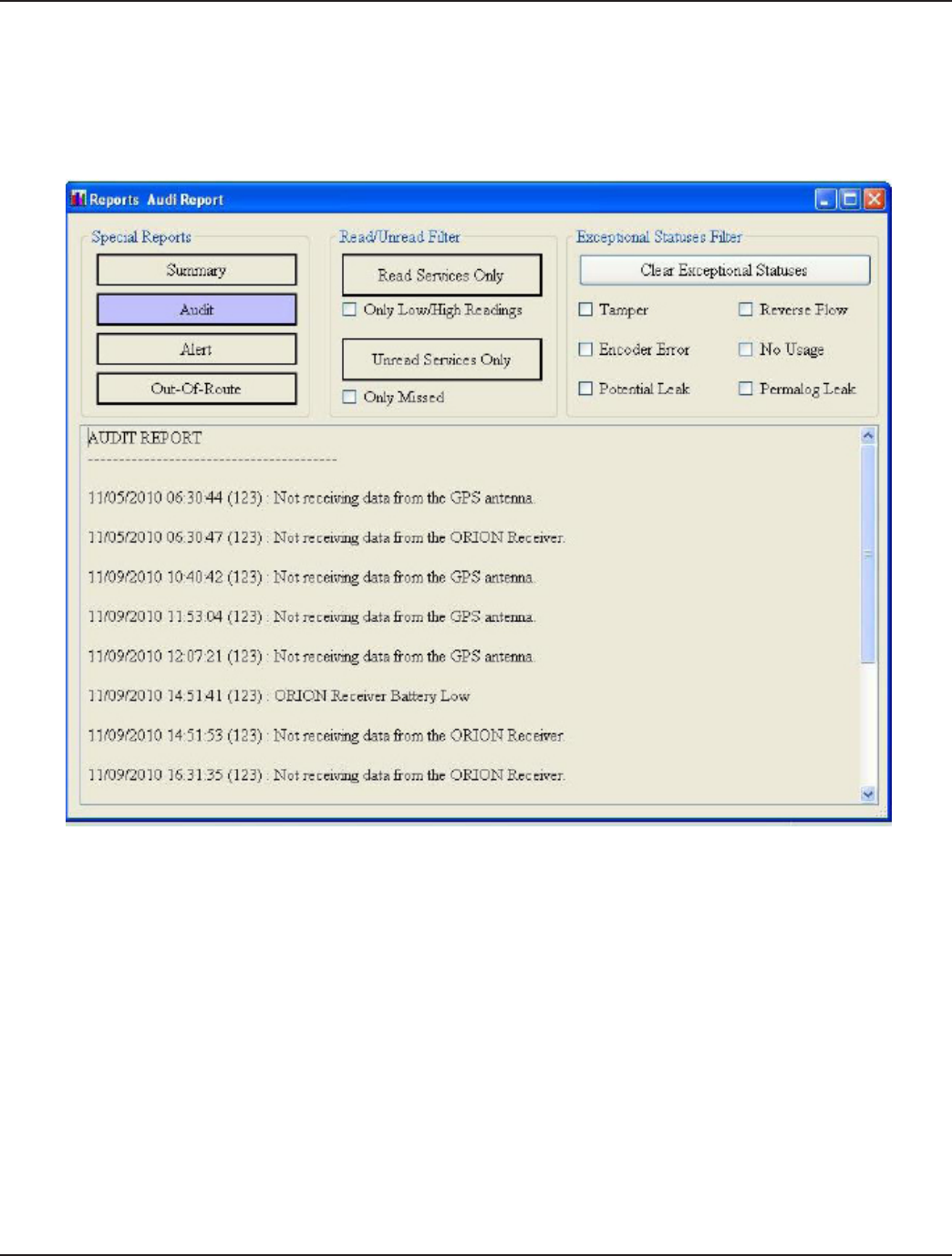Check the No Usage filter

[x=746, y=349]
